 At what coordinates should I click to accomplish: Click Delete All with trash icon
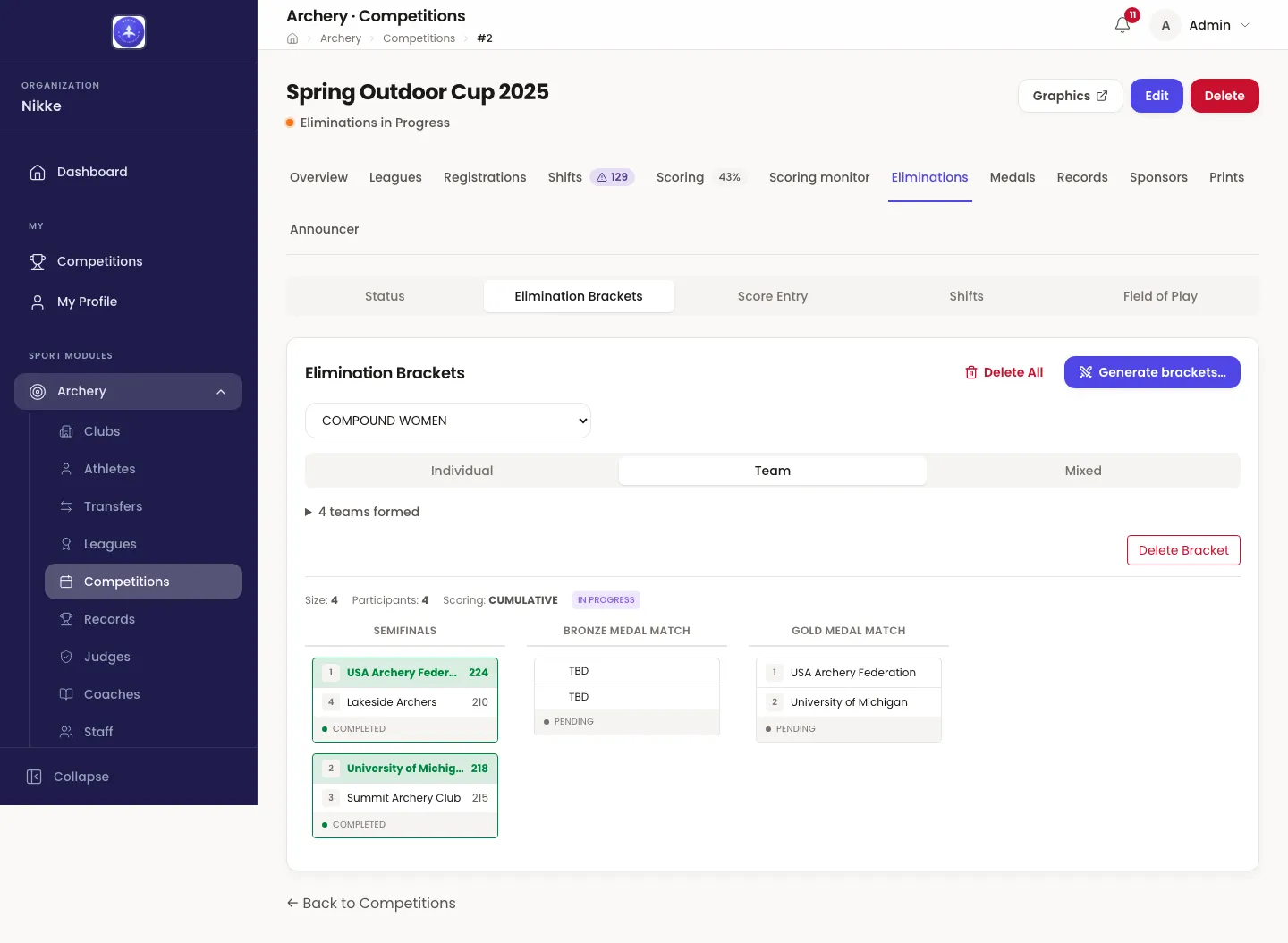tap(1004, 372)
